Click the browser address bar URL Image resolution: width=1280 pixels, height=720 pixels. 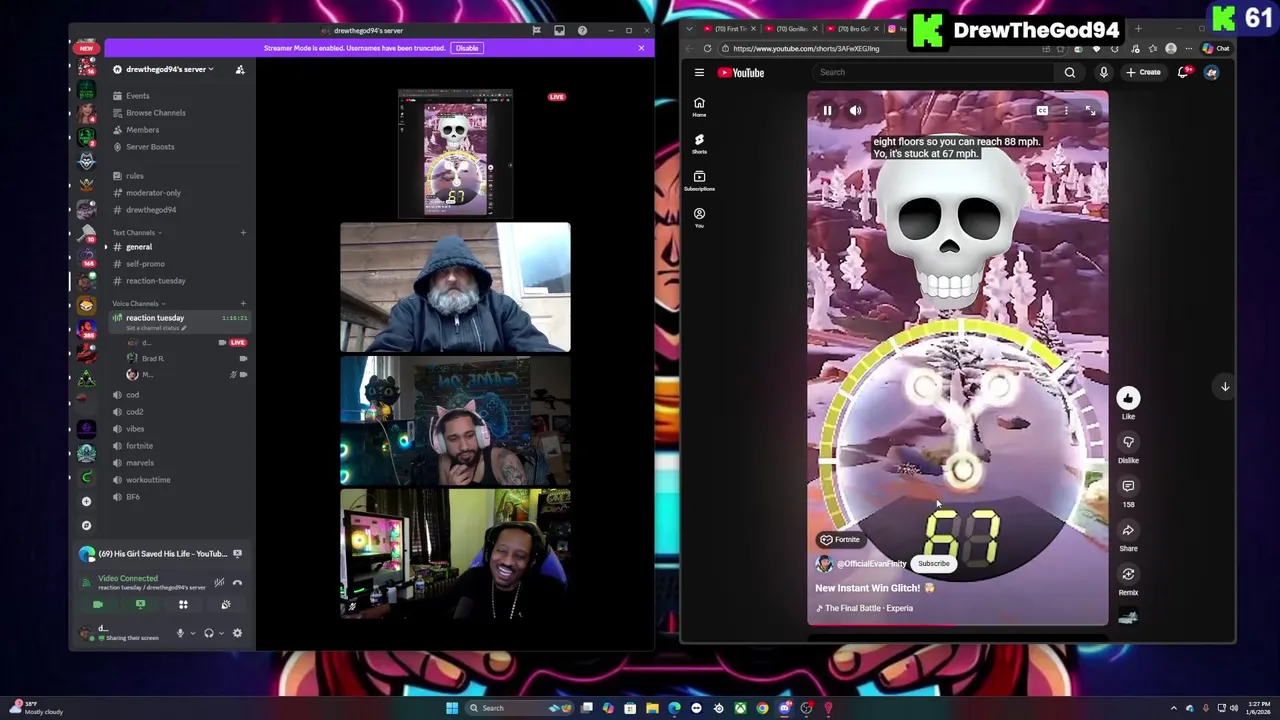(806, 49)
